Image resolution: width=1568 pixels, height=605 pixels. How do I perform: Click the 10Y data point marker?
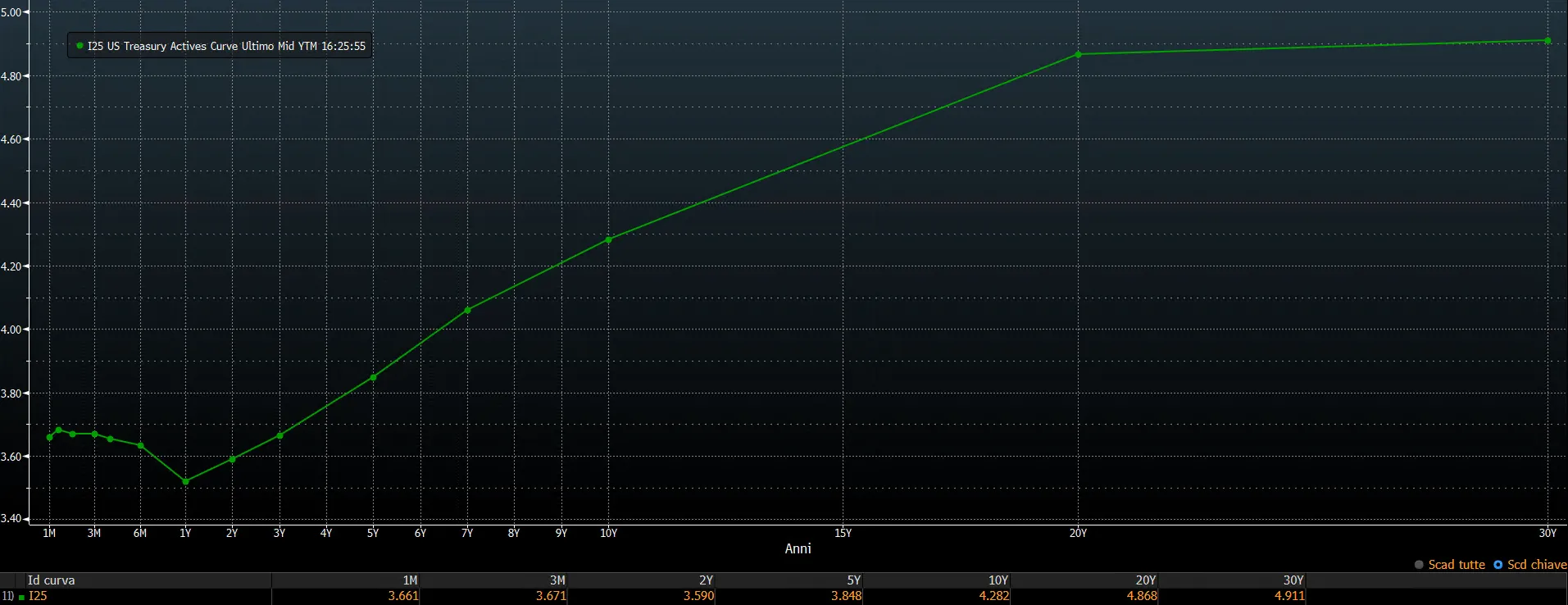[x=608, y=240]
